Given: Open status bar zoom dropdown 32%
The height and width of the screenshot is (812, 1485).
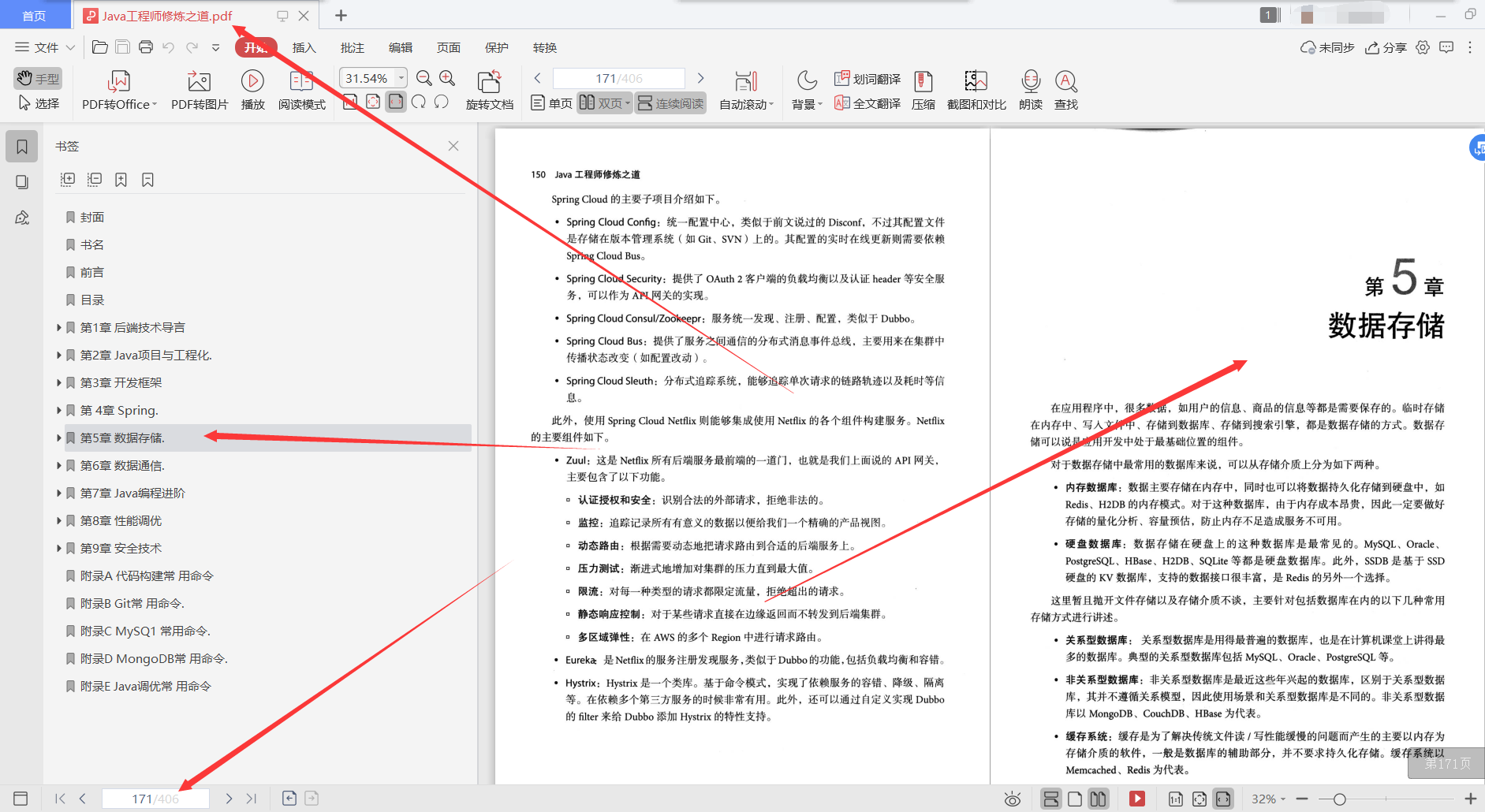Looking at the screenshot, I should [x=1268, y=799].
